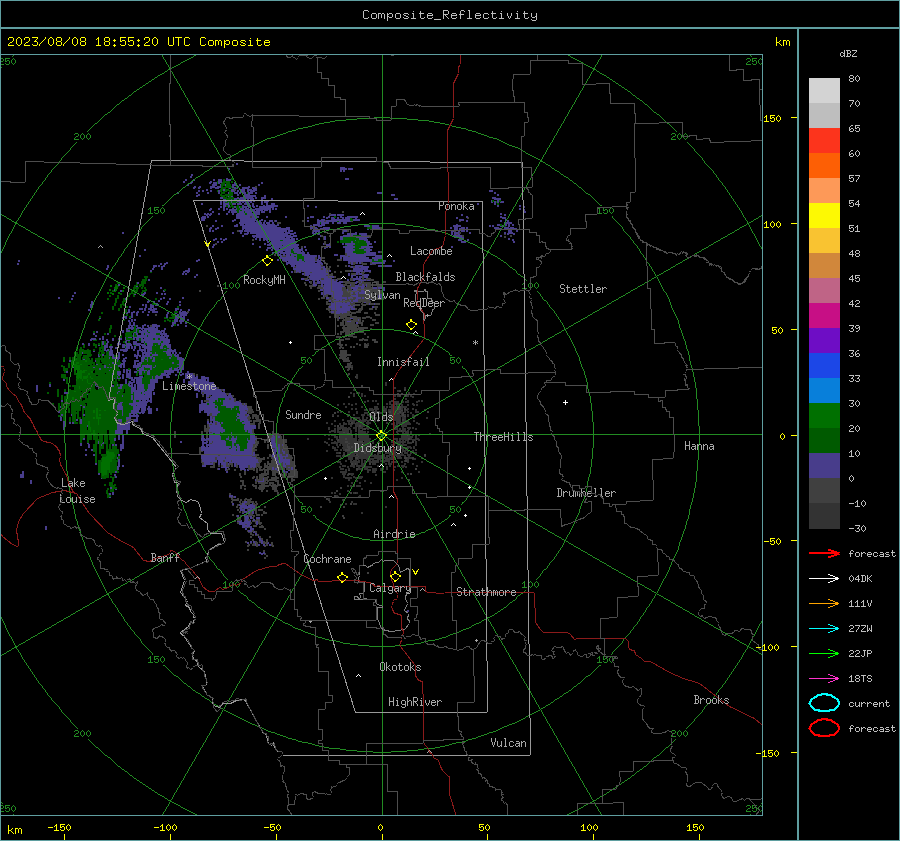Click the Drumheller town label

586,493
